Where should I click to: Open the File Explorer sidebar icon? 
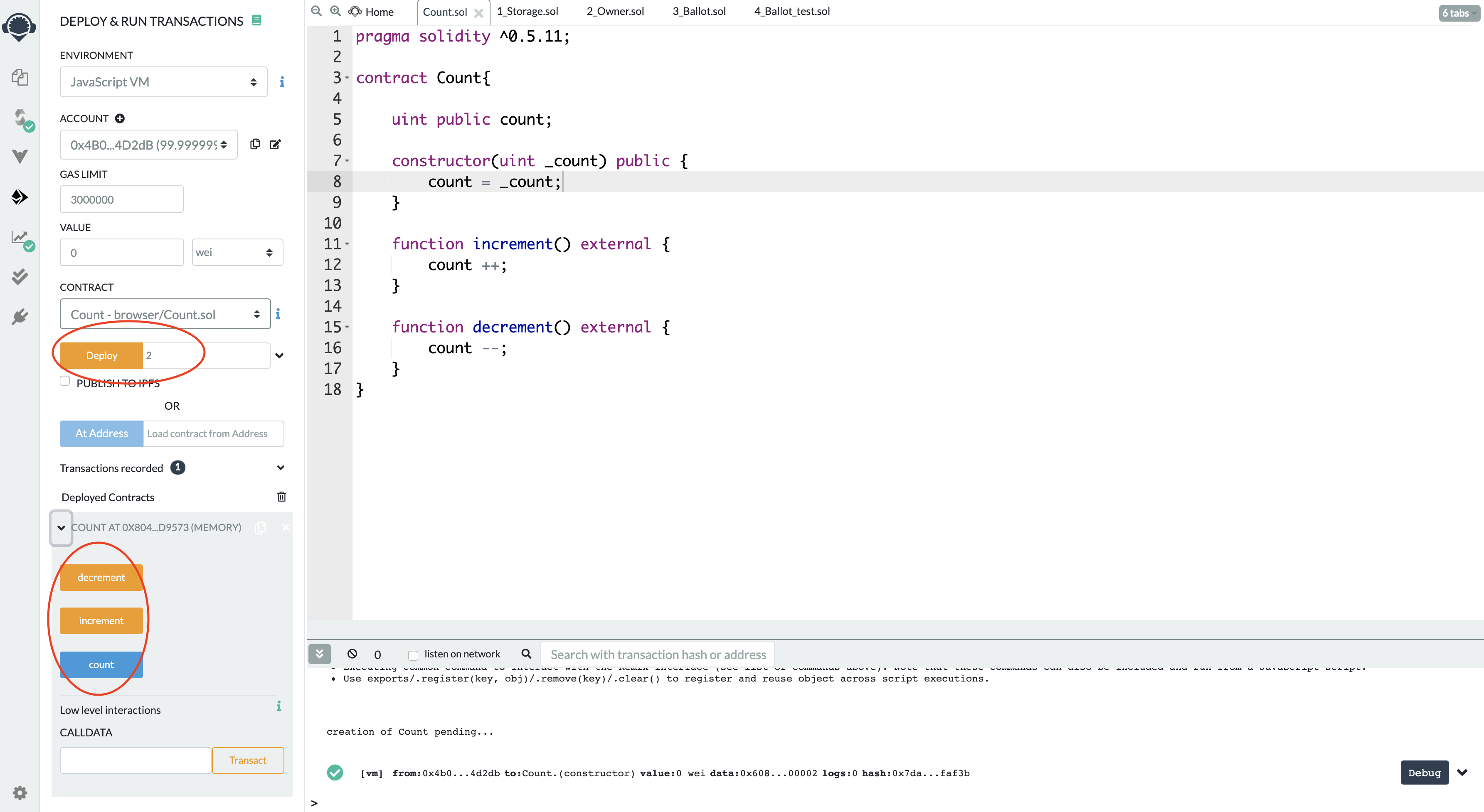20,77
